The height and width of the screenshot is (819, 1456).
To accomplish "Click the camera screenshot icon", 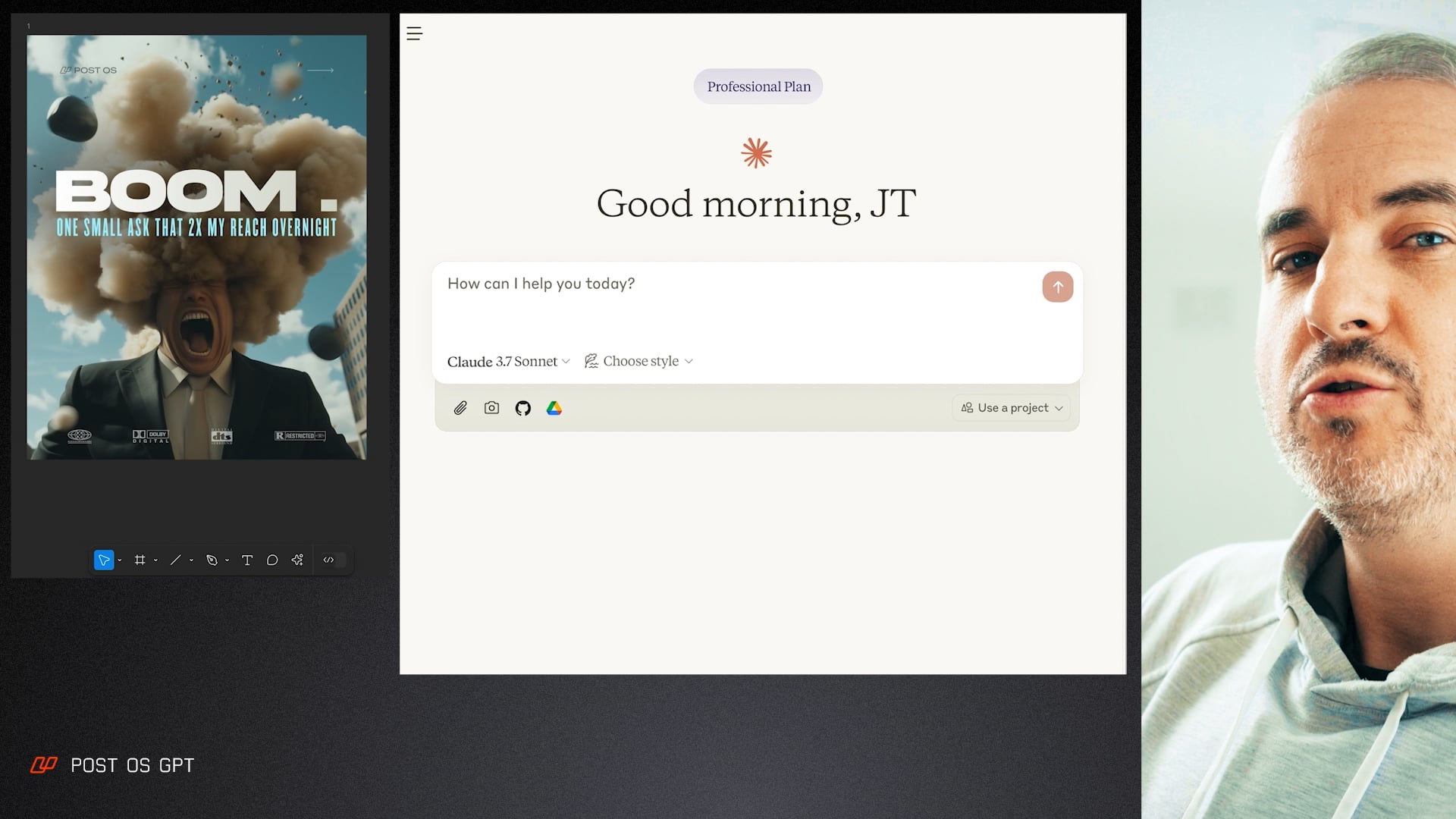I will click(491, 408).
